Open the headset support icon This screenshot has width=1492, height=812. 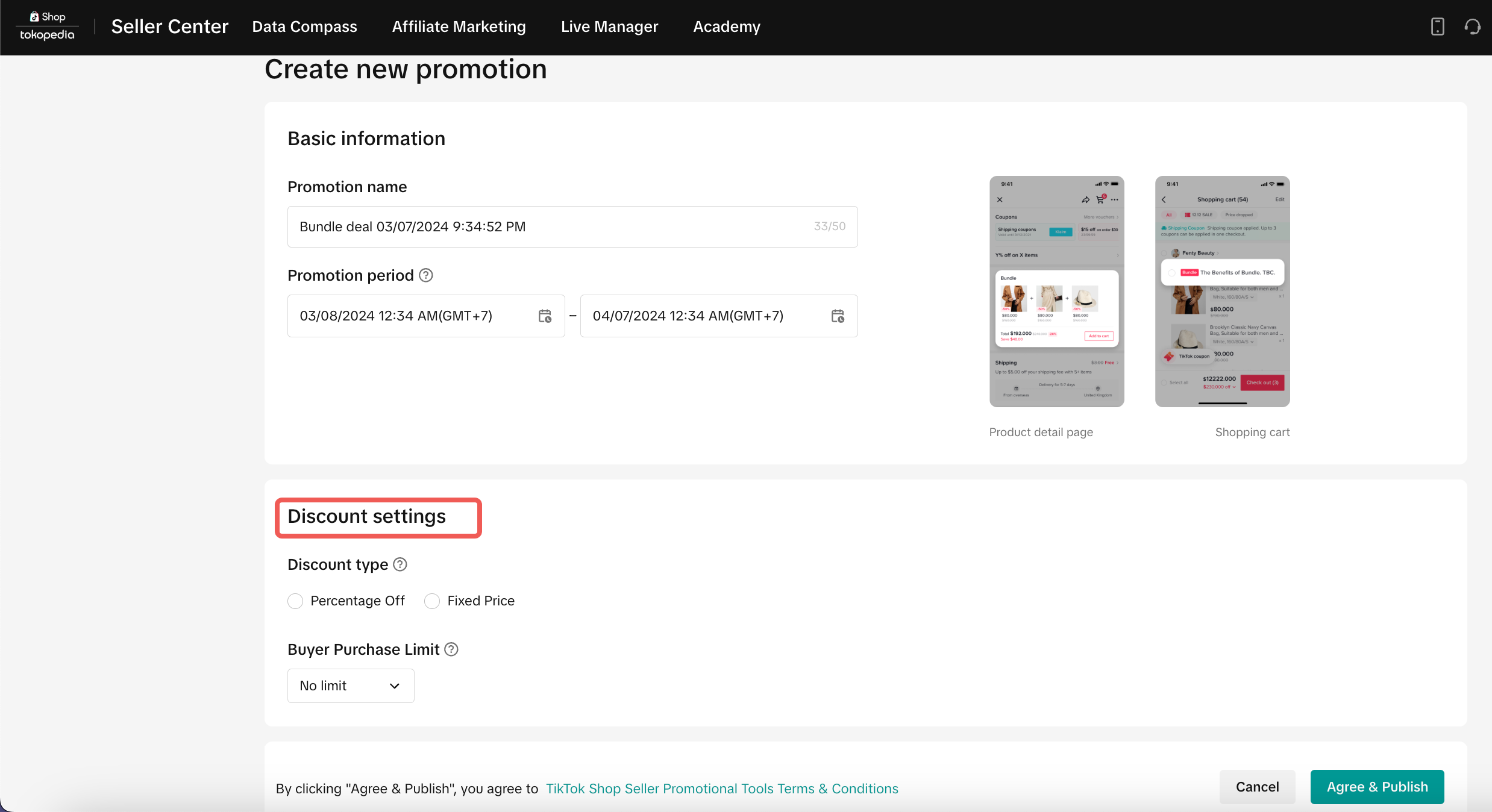(x=1472, y=27)
